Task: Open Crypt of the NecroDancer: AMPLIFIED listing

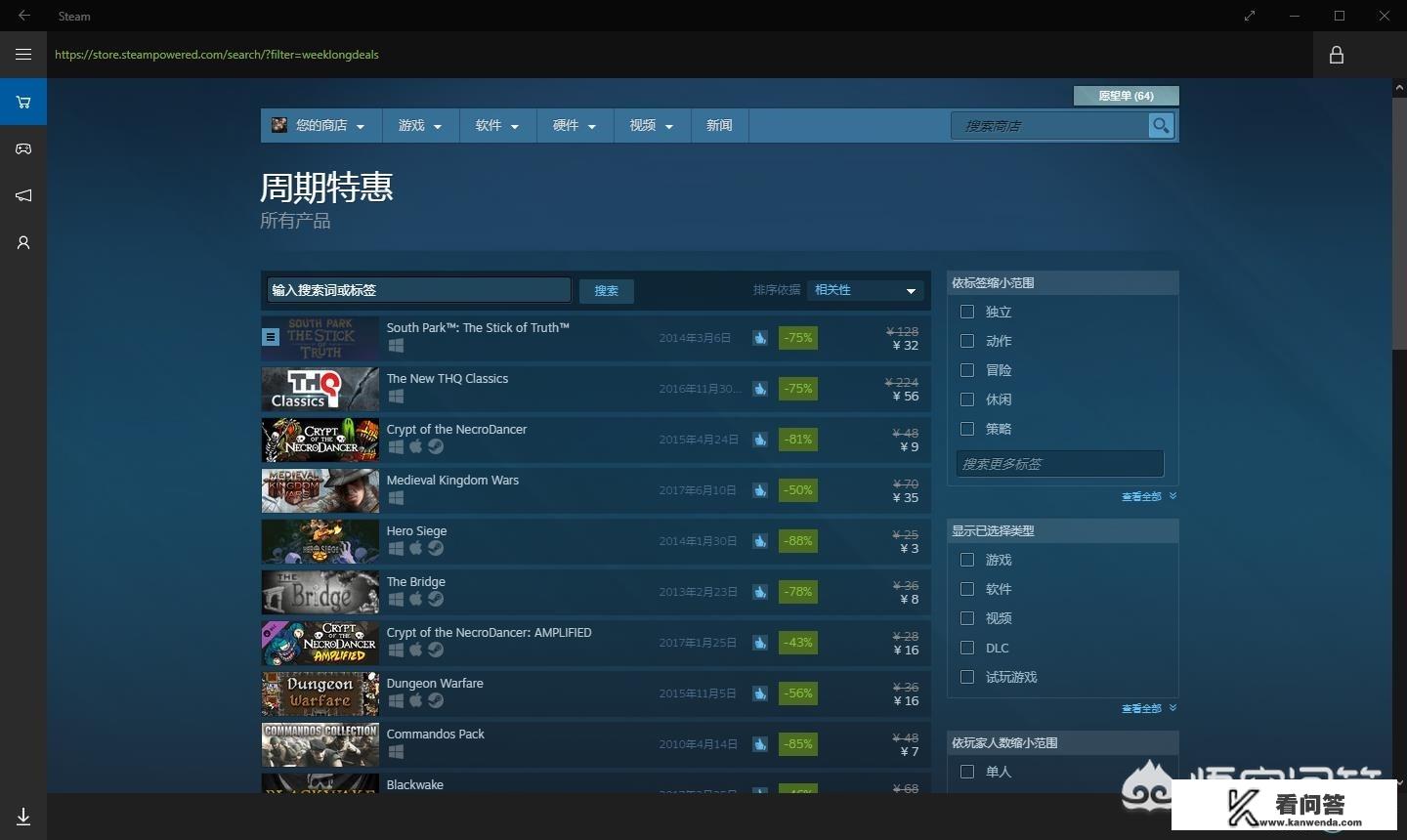Action: (596, 643)
